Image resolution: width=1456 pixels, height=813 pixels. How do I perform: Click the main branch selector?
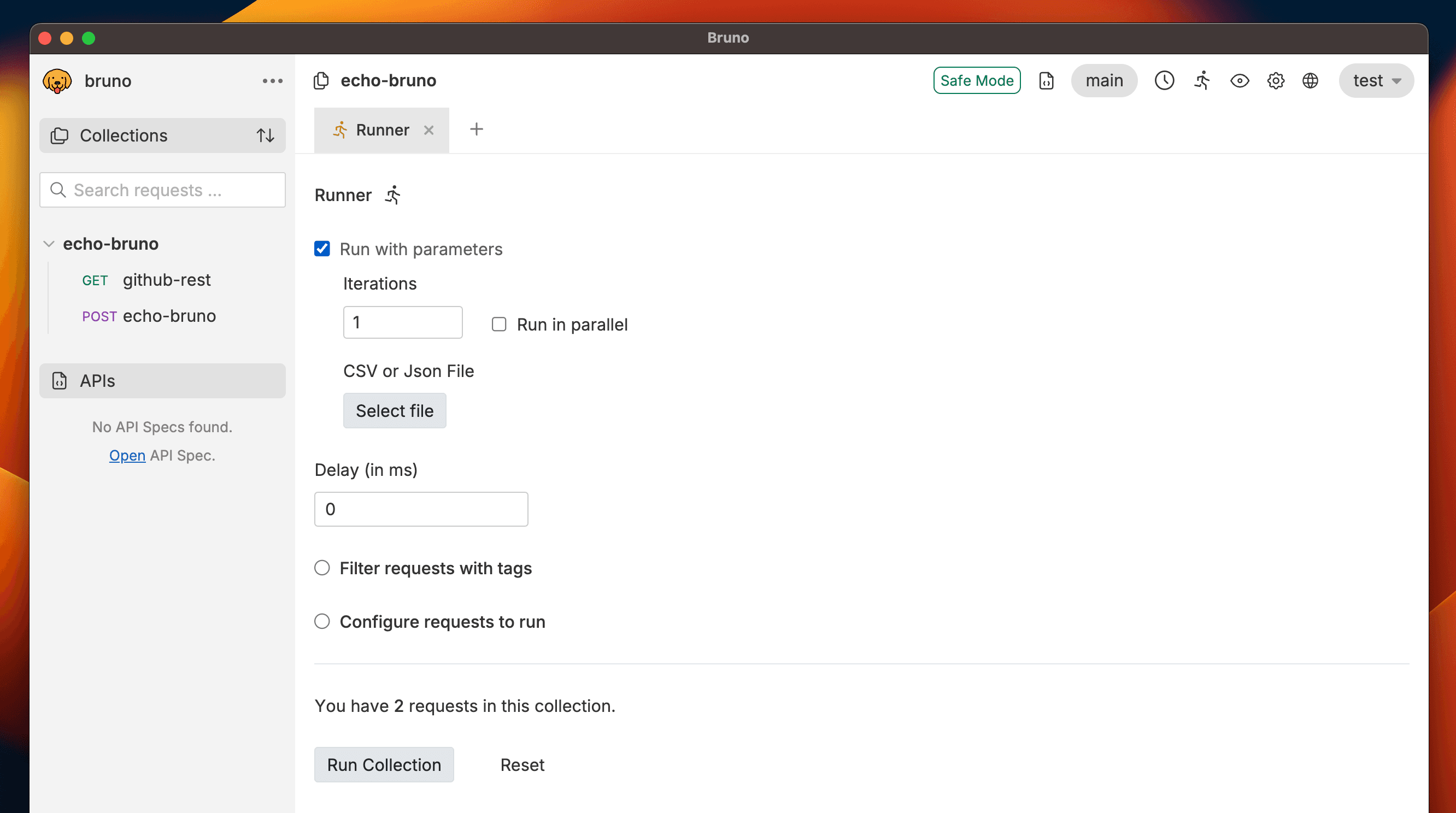tap(1104, 81)
